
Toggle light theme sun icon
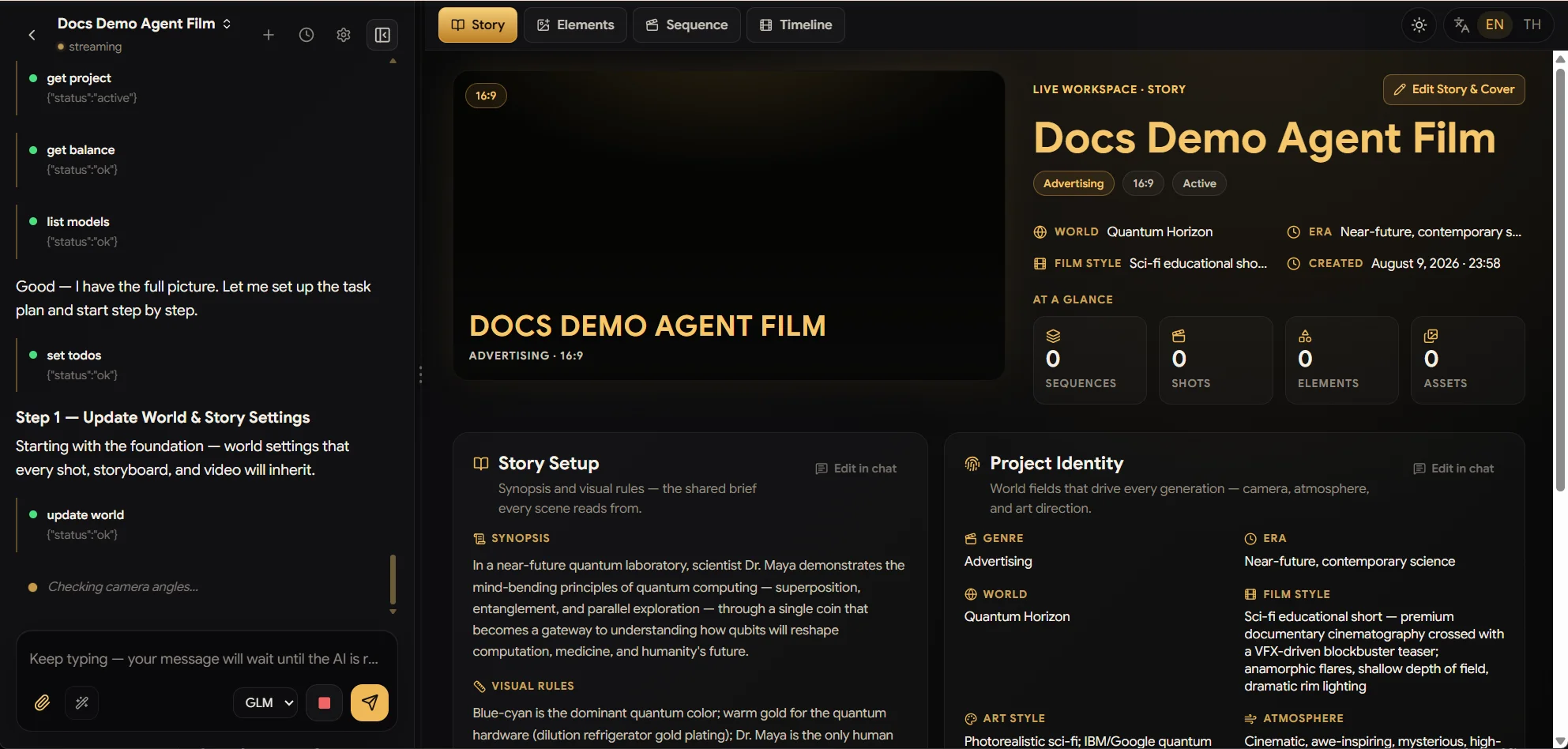1419,24
